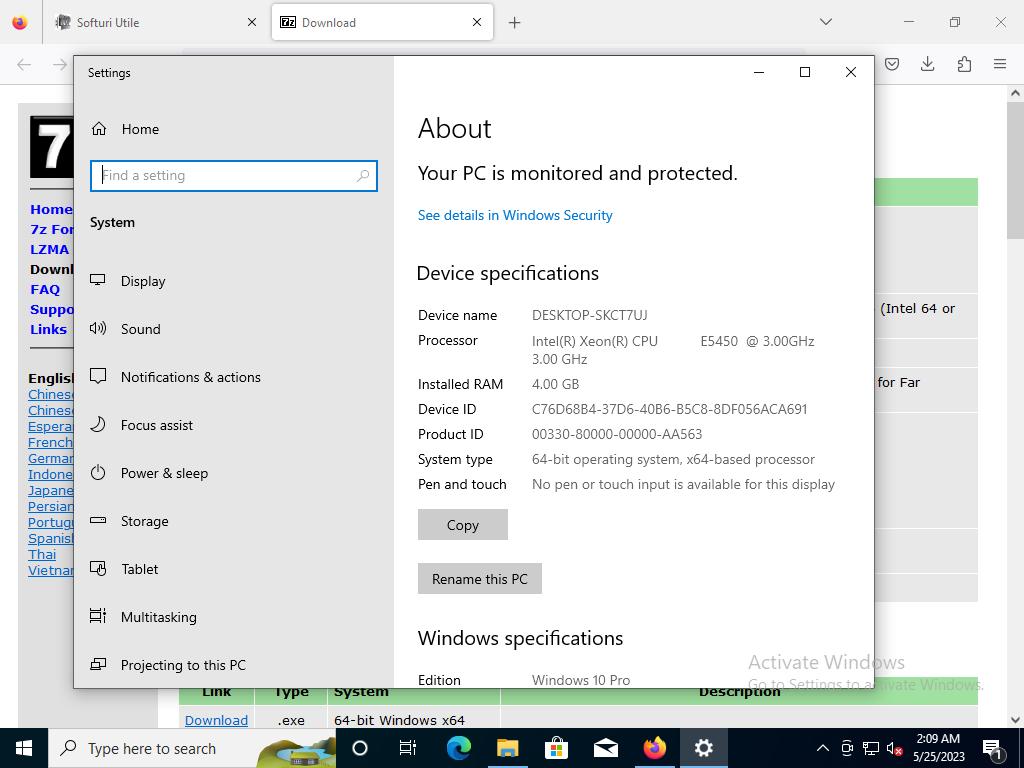Click the Copy device specifications button
This screenshot has width=1024, height=768.
pos(462,525)
